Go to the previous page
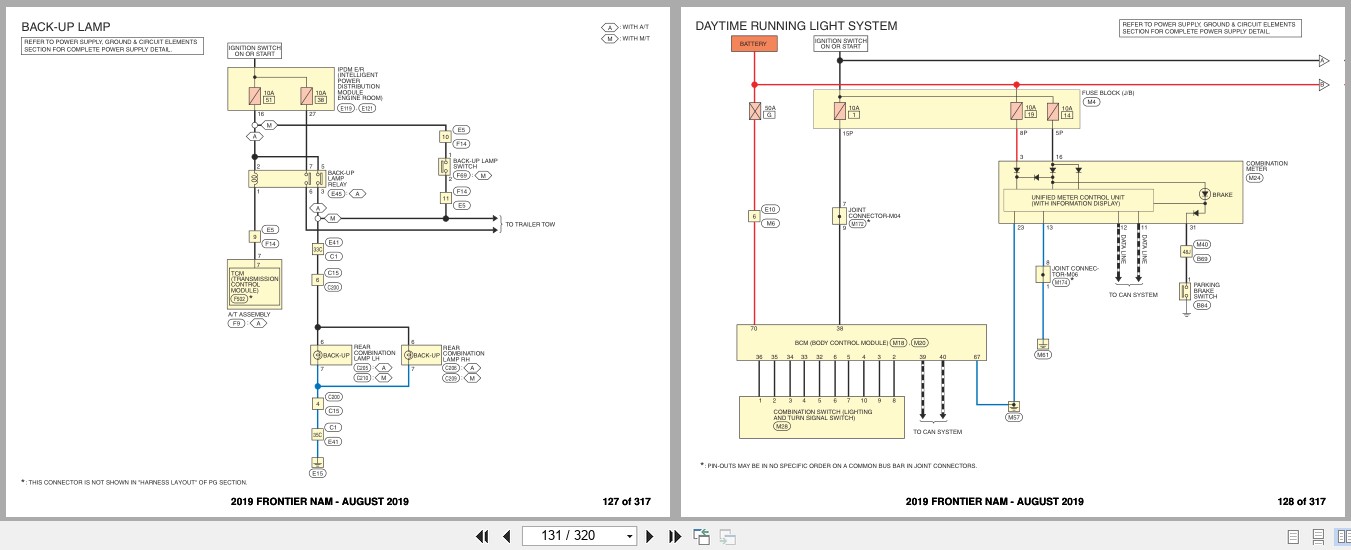The image size is (1351, 550). coord(506,536)
